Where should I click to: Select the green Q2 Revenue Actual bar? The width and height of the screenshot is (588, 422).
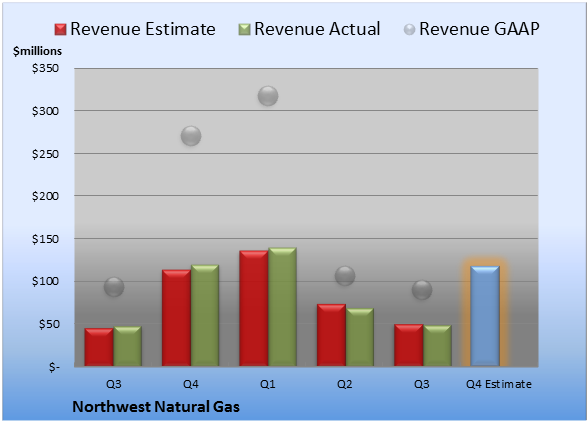pyautogui.click(x=360, y=337)
